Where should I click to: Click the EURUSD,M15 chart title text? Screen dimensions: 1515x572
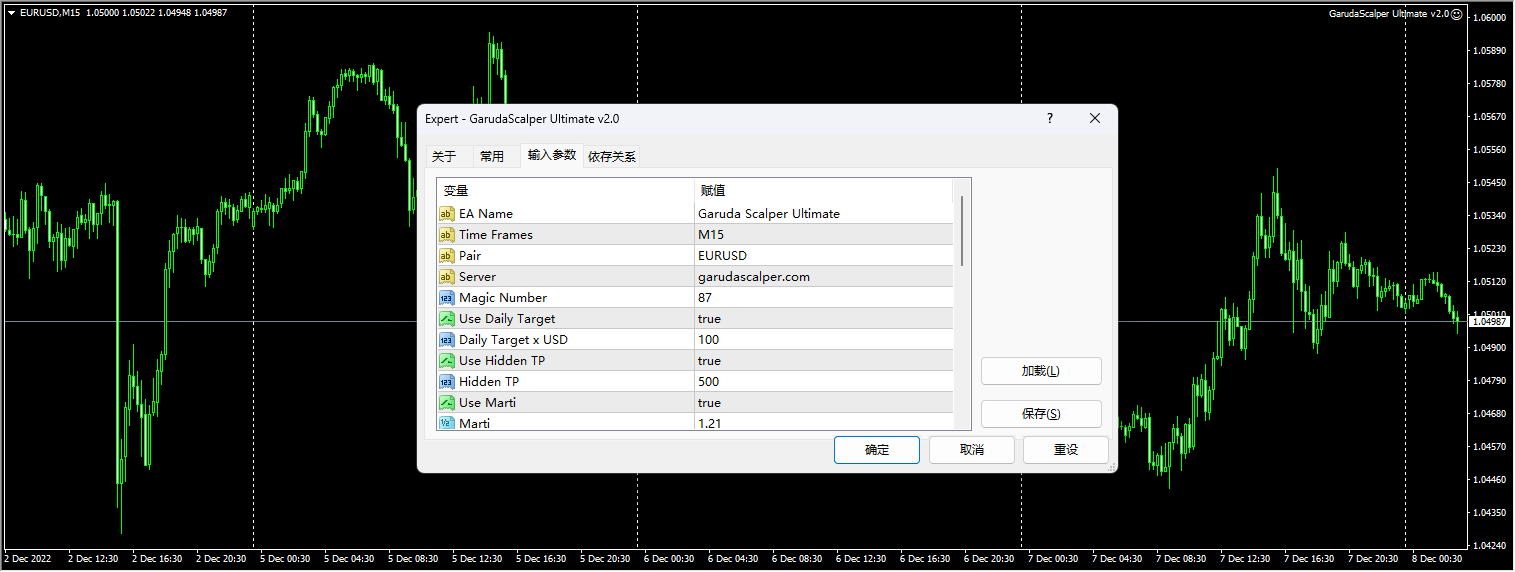[50, 13]
